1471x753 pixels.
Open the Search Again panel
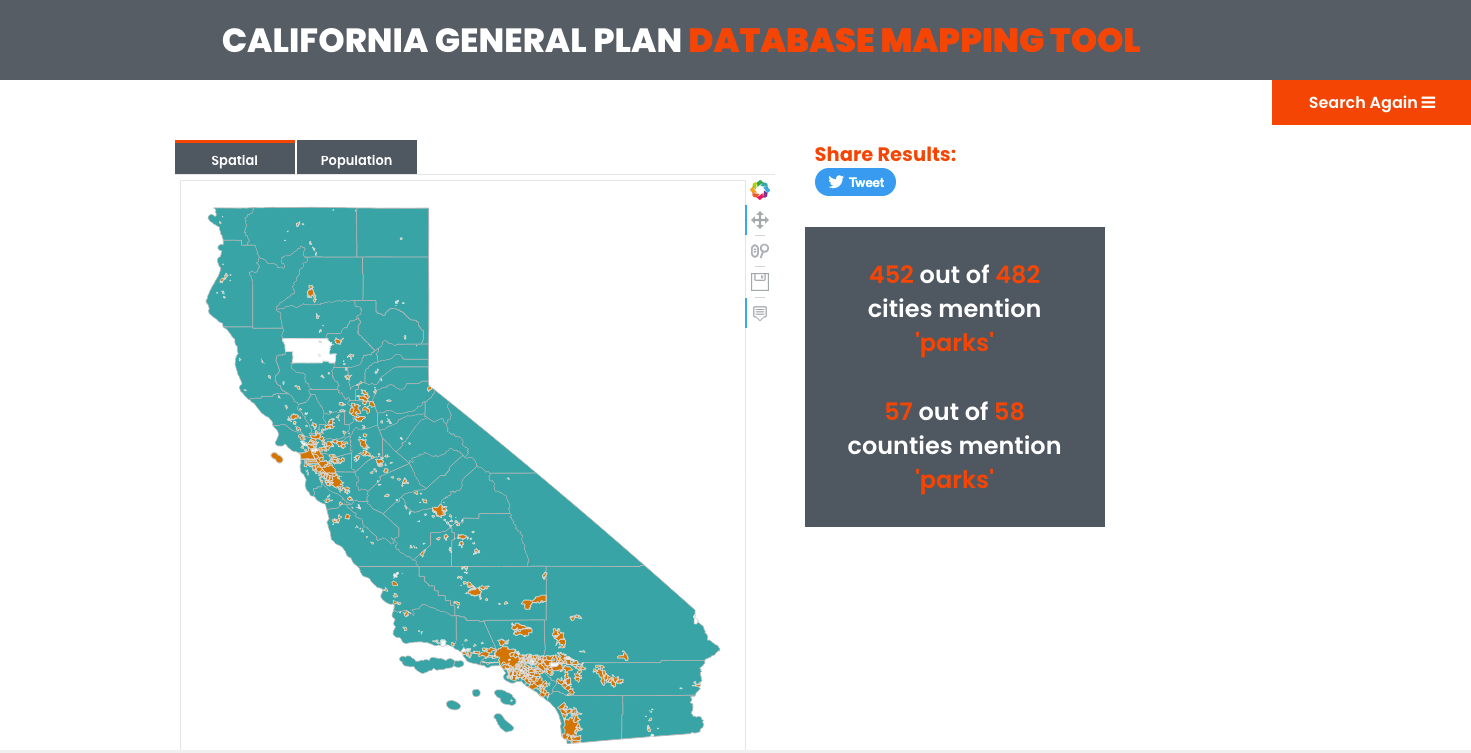[1364, 102]
